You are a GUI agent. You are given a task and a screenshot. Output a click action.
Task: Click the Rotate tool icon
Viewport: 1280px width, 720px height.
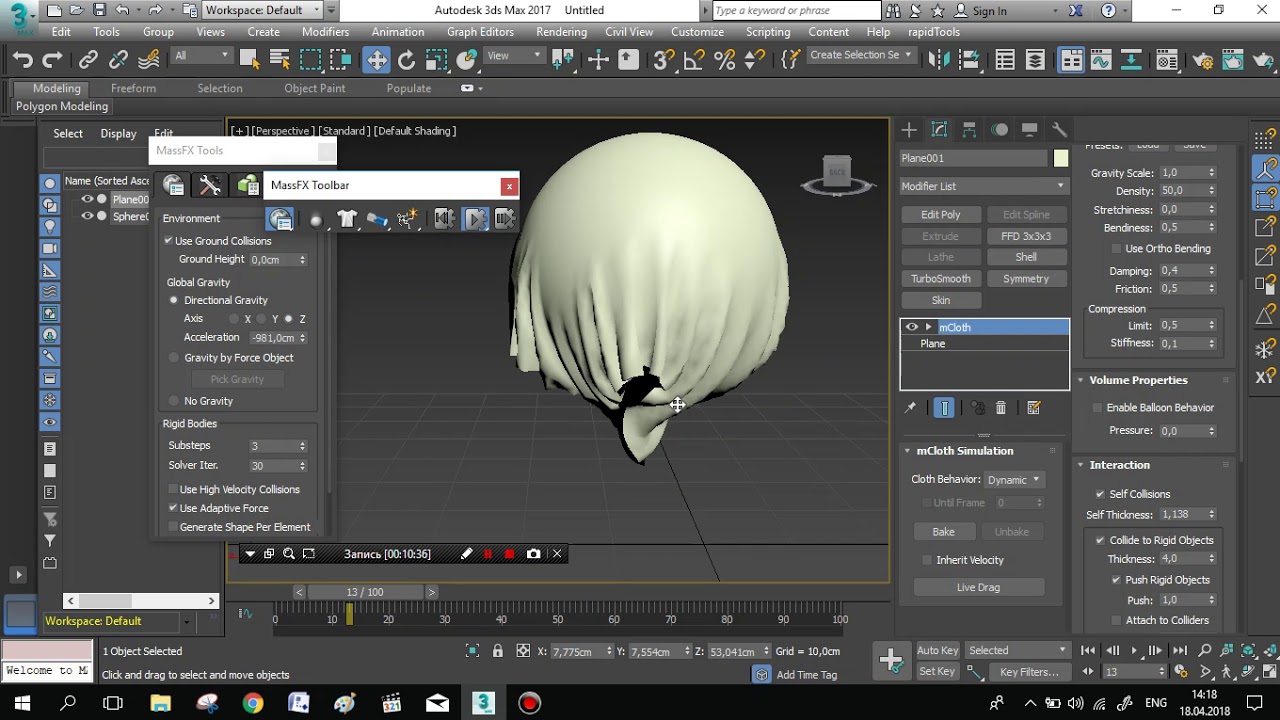tap(406, 60)
